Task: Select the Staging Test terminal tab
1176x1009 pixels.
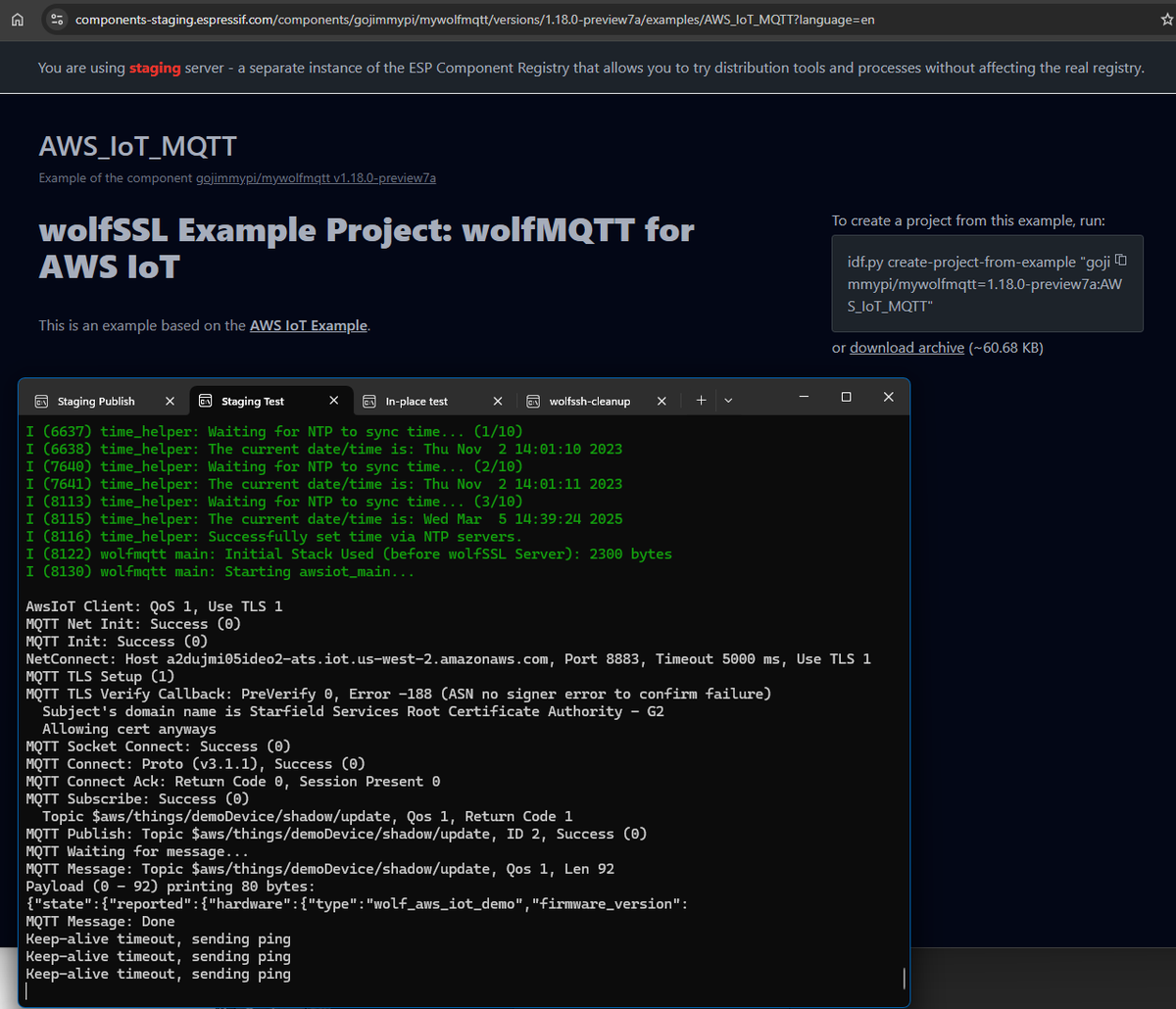Action: (253, 401)
